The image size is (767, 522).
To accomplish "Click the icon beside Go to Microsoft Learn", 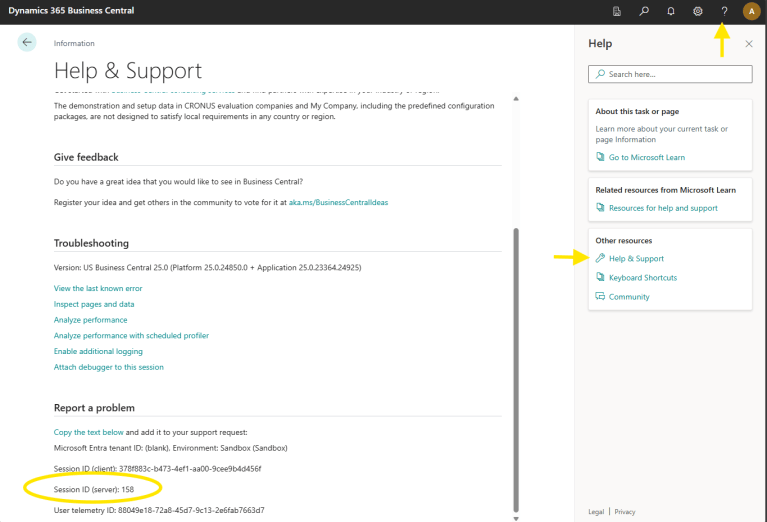I will 600,157.
